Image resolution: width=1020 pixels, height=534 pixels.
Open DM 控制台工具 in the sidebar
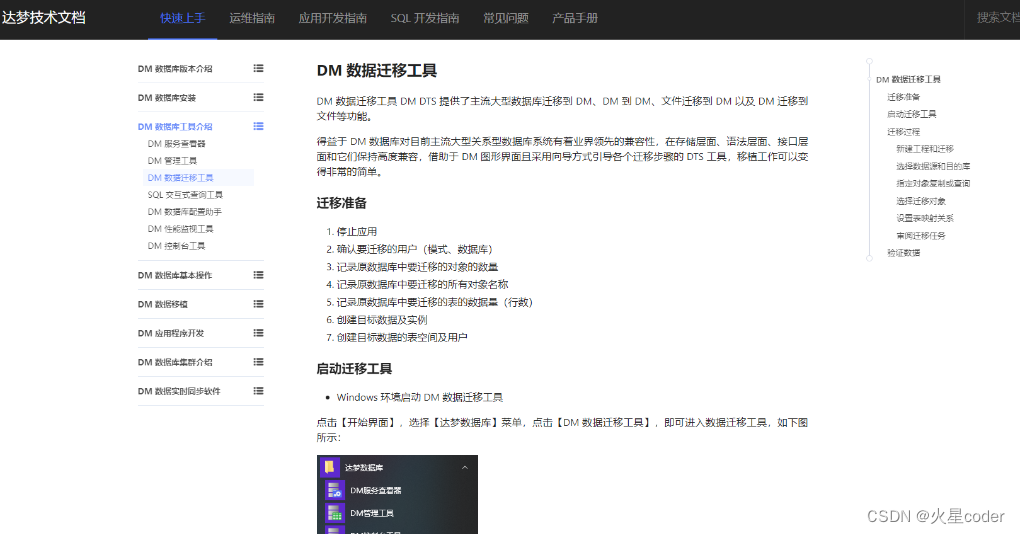click(x=176, y=246)
